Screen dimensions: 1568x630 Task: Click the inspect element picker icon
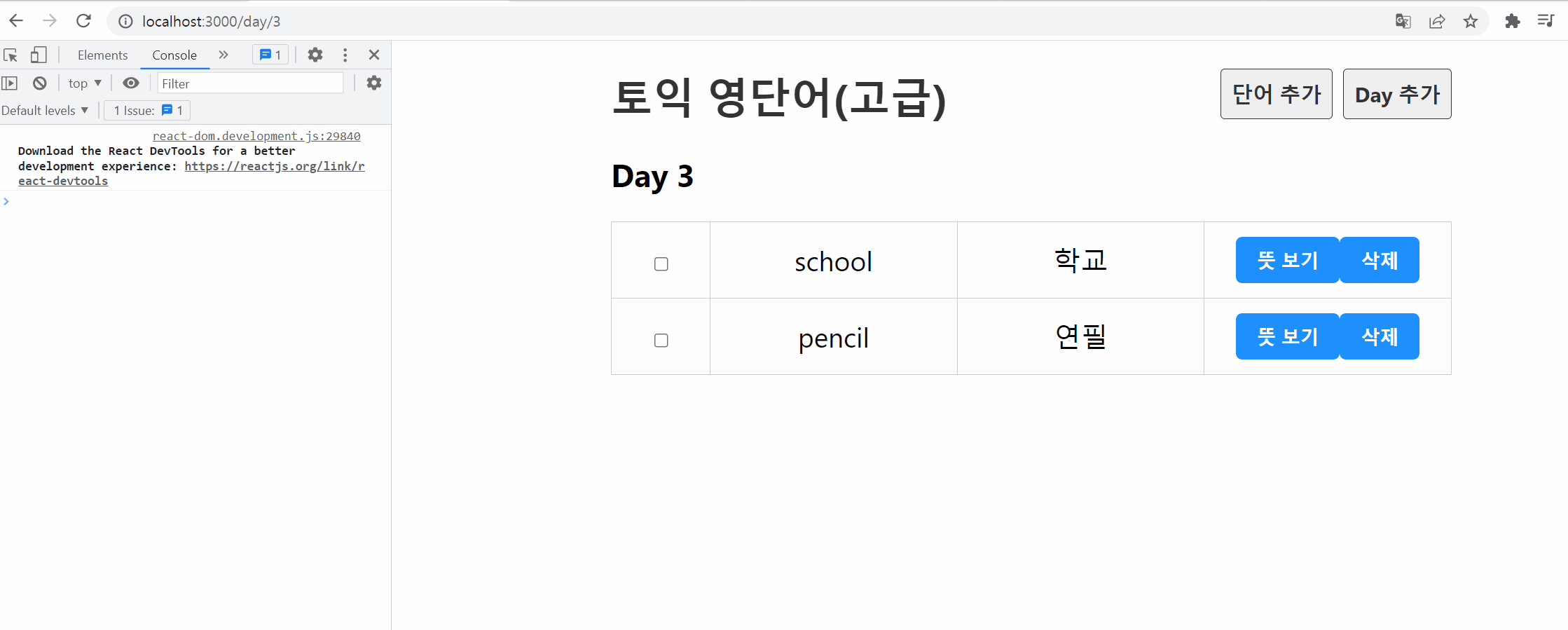tap(11, 55)
